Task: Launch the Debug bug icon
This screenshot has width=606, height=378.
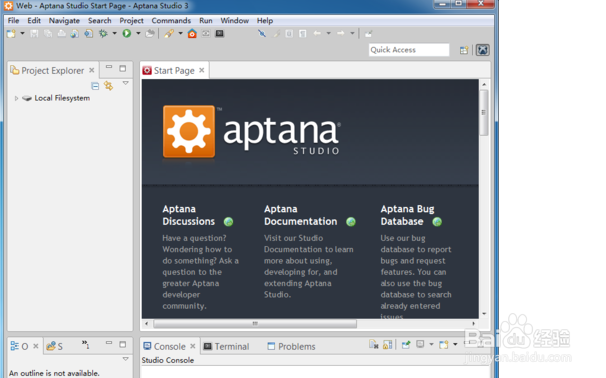Action: (x=103, y=34)
